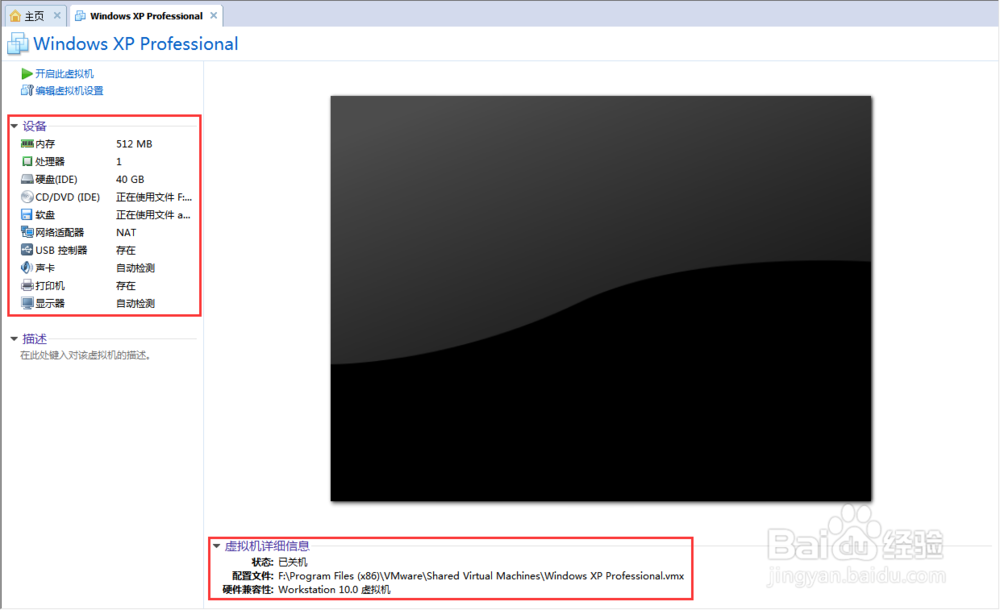
Task: Click the display 显示器 icon
Action: (27, 303)
